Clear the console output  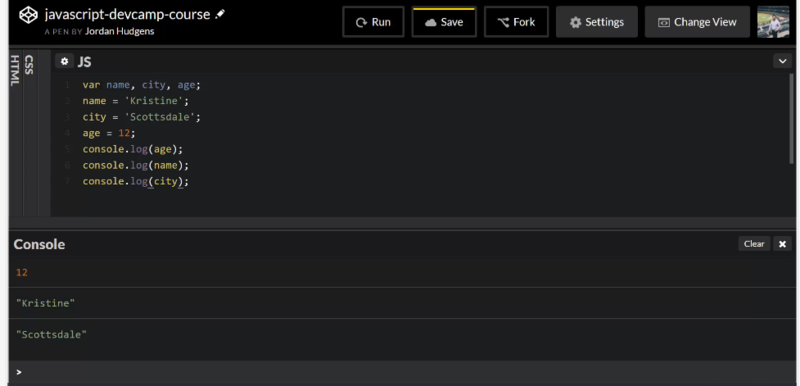coord(754,244)
